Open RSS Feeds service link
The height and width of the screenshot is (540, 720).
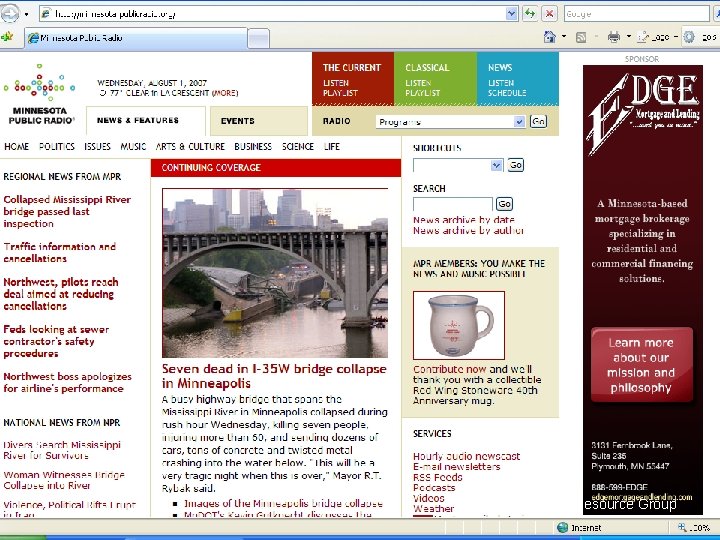[x=438, y=477]
